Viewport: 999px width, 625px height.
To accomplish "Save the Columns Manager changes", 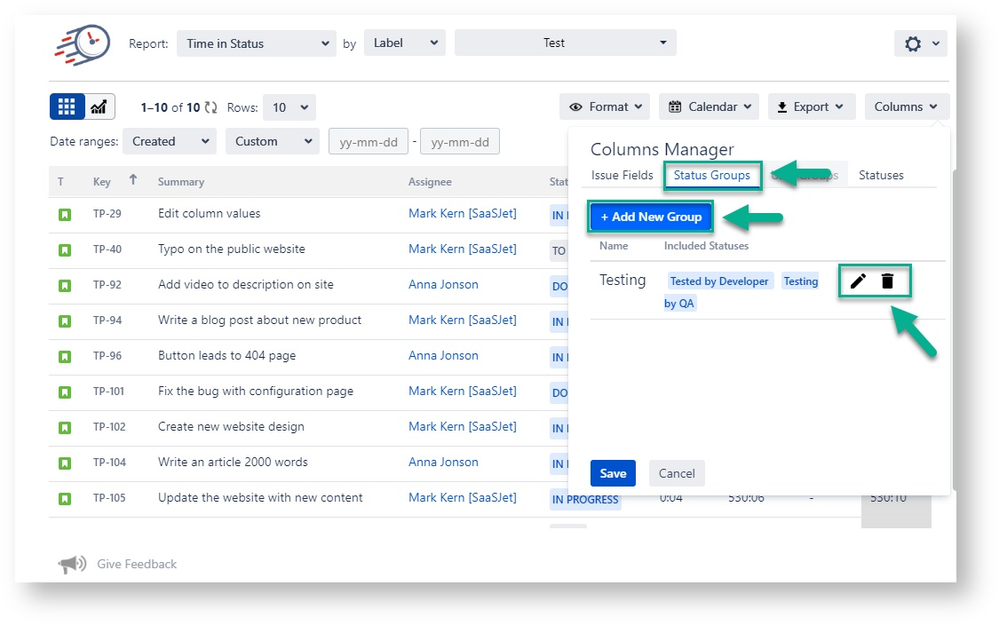I will point(612,472).
